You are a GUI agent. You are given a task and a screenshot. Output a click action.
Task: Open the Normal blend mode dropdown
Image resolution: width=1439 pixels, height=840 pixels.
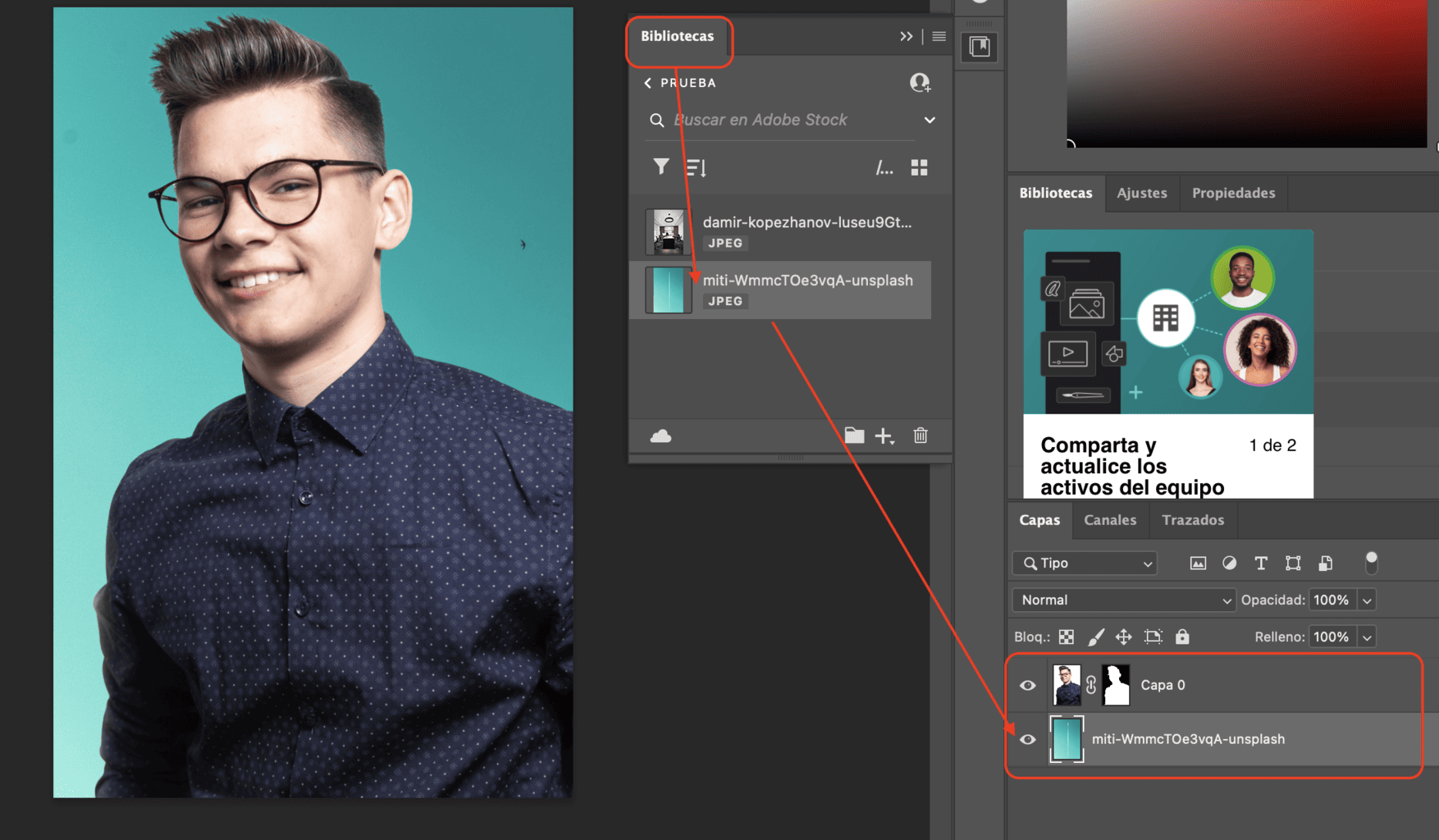(x=1124, y=600)
